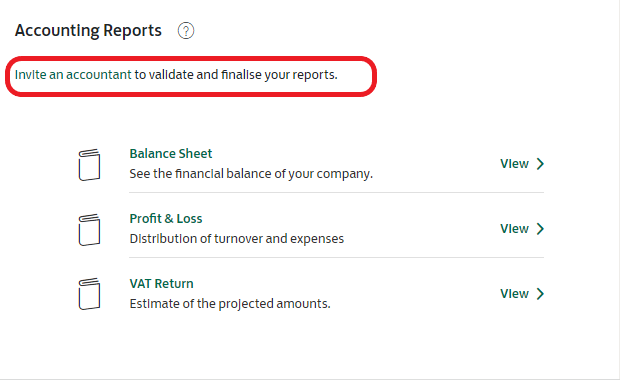Viewport: 620px width, 380px height.
Task: Open the Profit & Loss title link
Action: (x=166, y=219)
